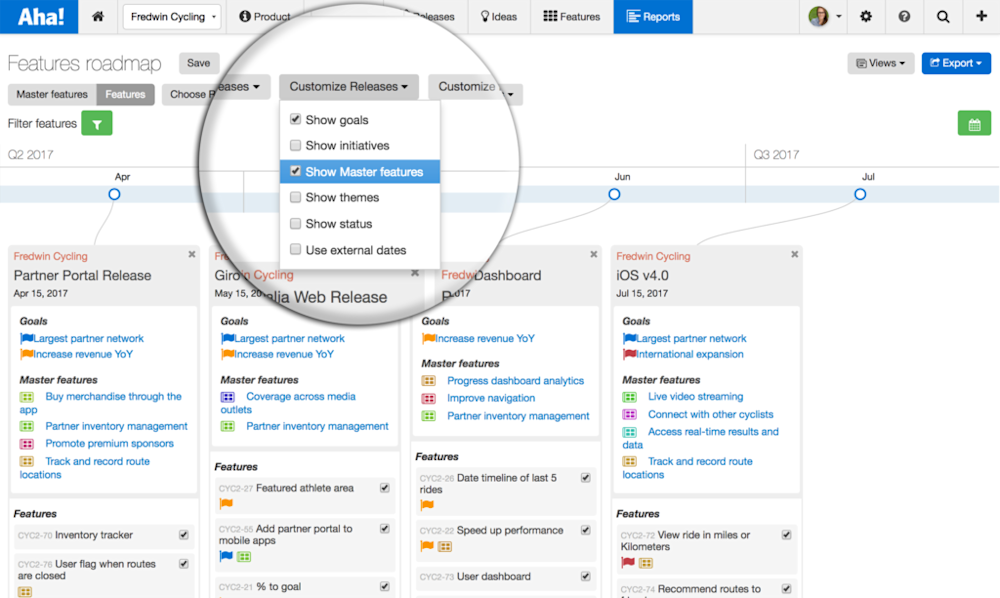This screenshot has height=598, width=1000.
Task: Open the user avatar menu
Action: tap(820, 17)
